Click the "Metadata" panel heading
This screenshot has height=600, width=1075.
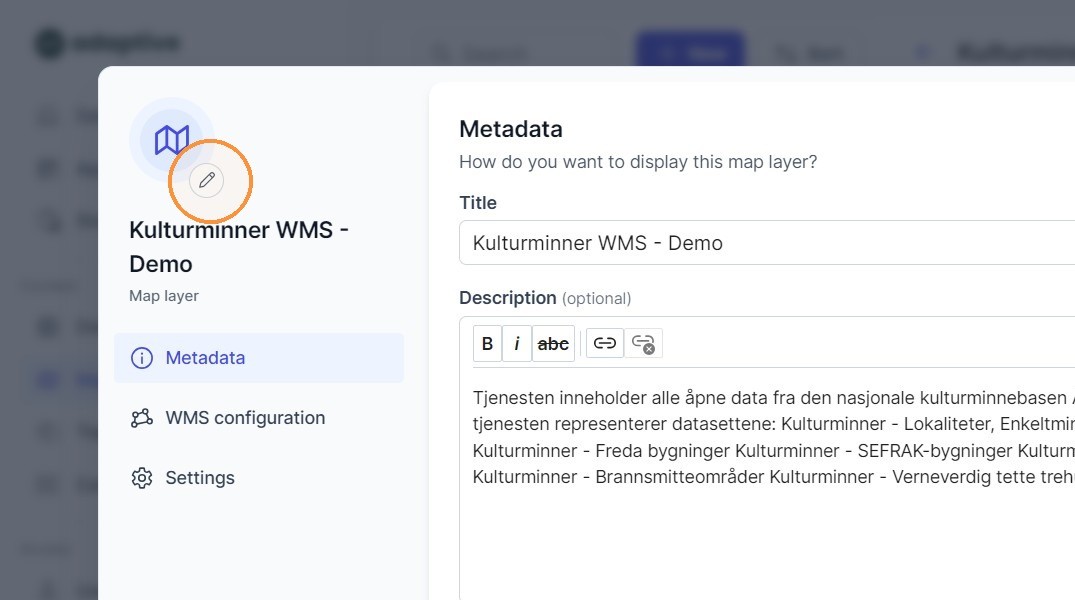point(511,129)
